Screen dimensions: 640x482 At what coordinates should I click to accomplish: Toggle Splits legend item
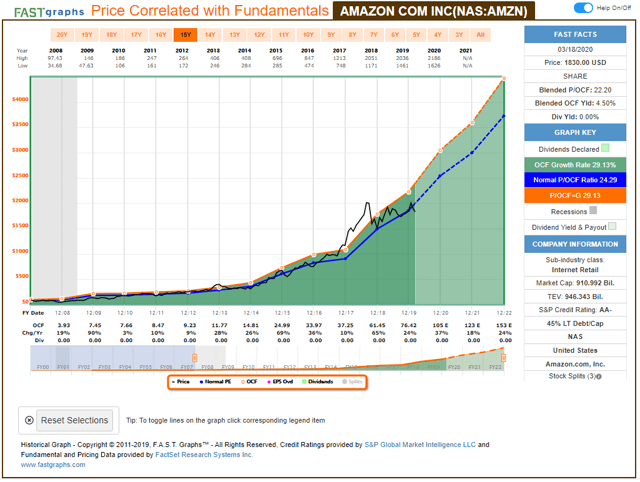click(352, 382)
